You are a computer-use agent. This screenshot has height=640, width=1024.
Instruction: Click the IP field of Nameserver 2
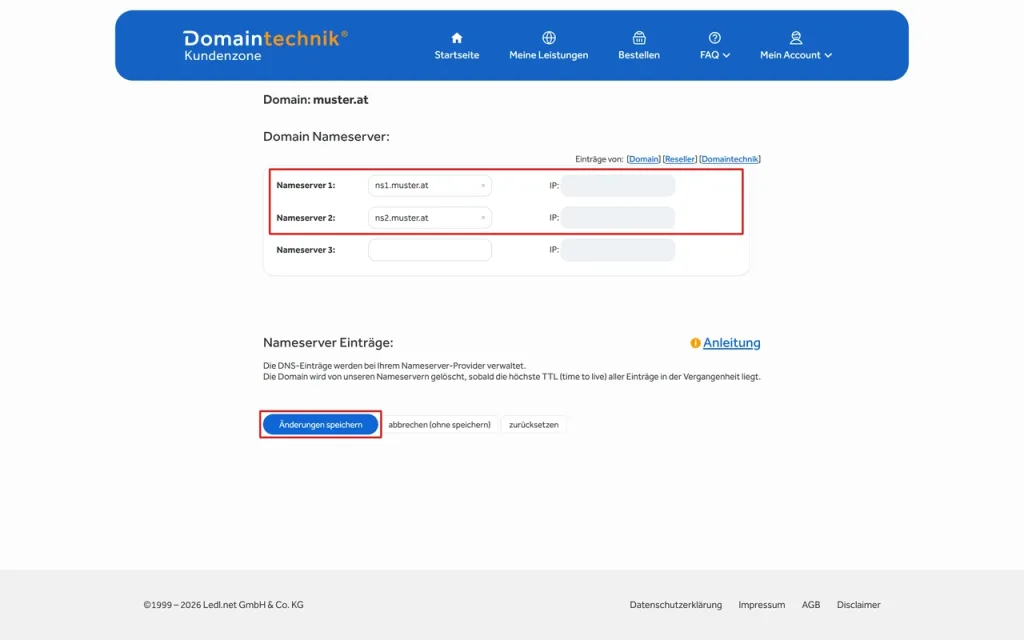tap(618, 218)
